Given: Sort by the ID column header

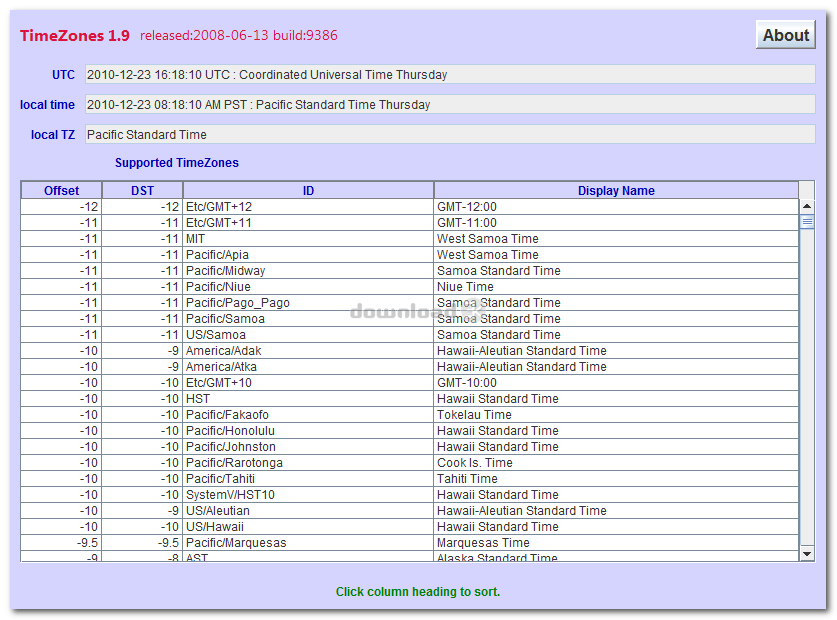Looking at the screenshot, I should [x=308, y=191].
